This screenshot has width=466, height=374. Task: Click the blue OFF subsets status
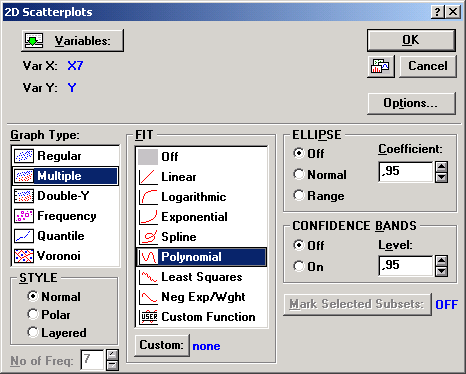(447, 304)
